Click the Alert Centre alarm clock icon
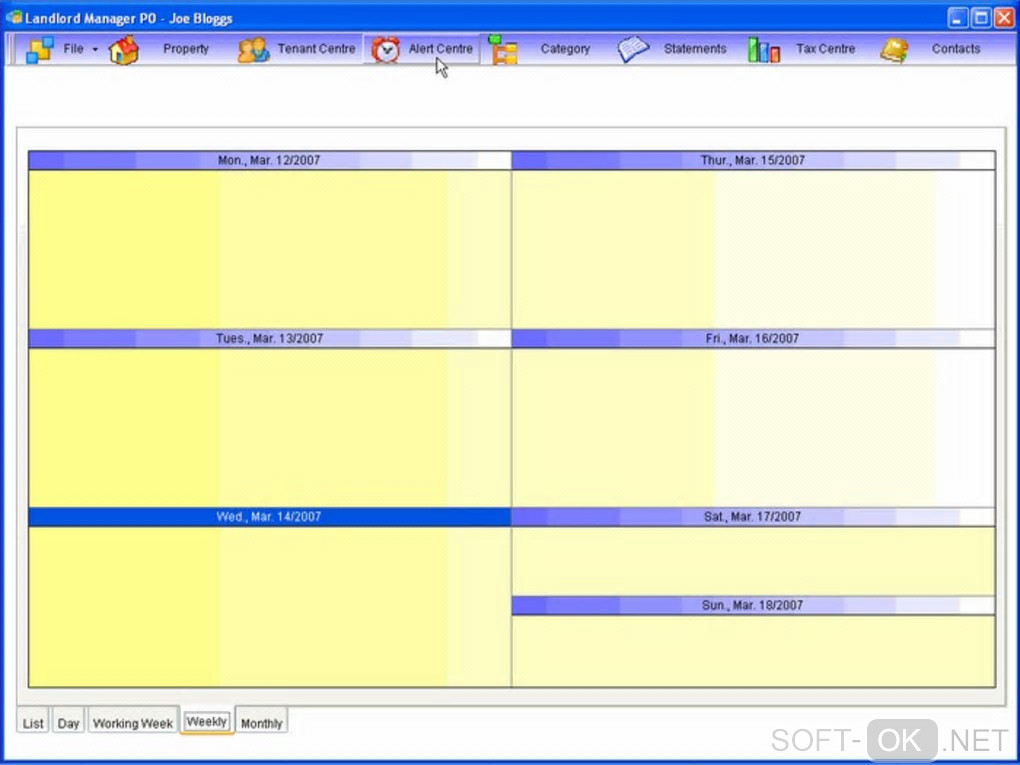This screenshot has width=1020, height=765. pos(385,49)
